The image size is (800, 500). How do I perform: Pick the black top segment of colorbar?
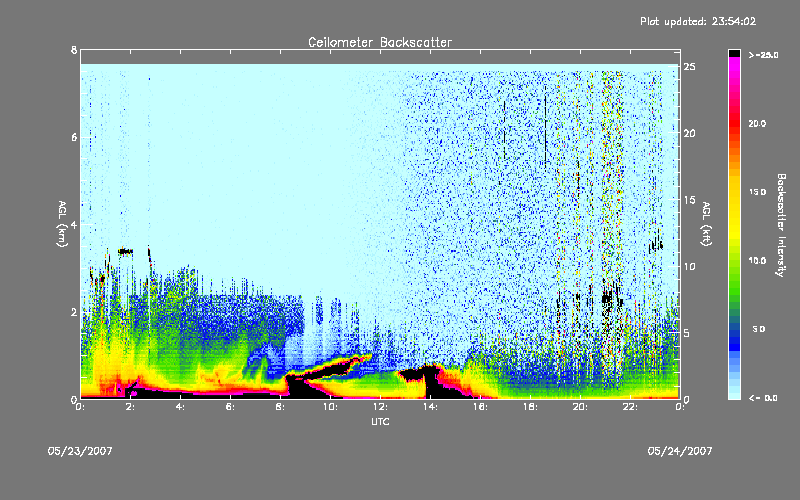734,53
